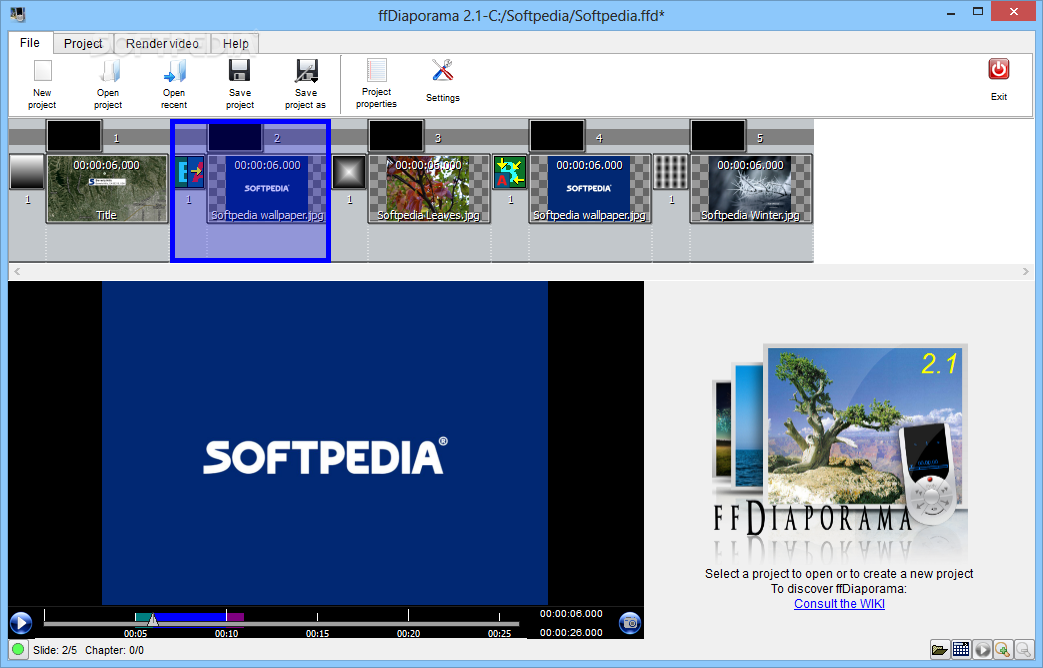Screen dimensions: 1043x668
Task: Click the ffDiaporama title bar app icon
Action: click(17, 13)
